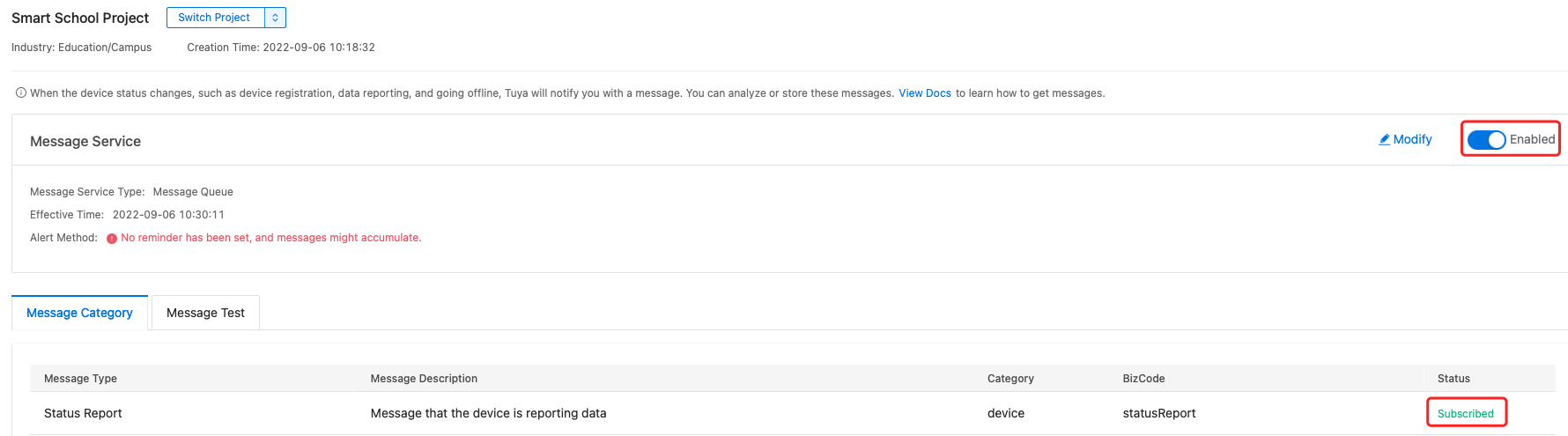Open the Switch Project dropdown arrow
Screen dimensions: 1568x436
pyautogui.click(x=275, y=18)
